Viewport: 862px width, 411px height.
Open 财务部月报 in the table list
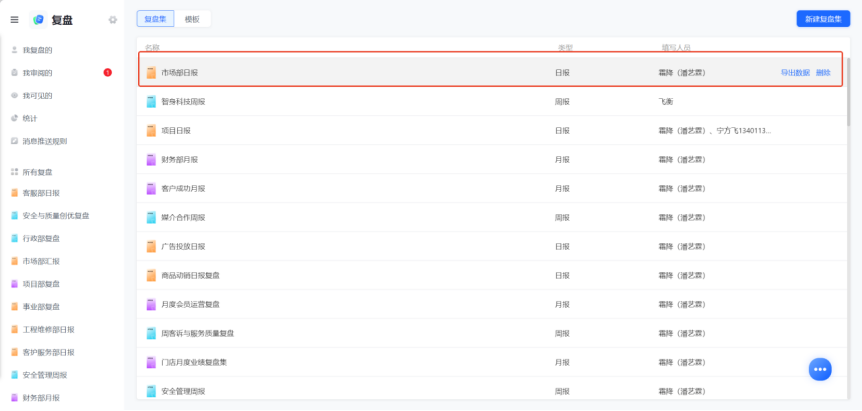coord(179,160)
